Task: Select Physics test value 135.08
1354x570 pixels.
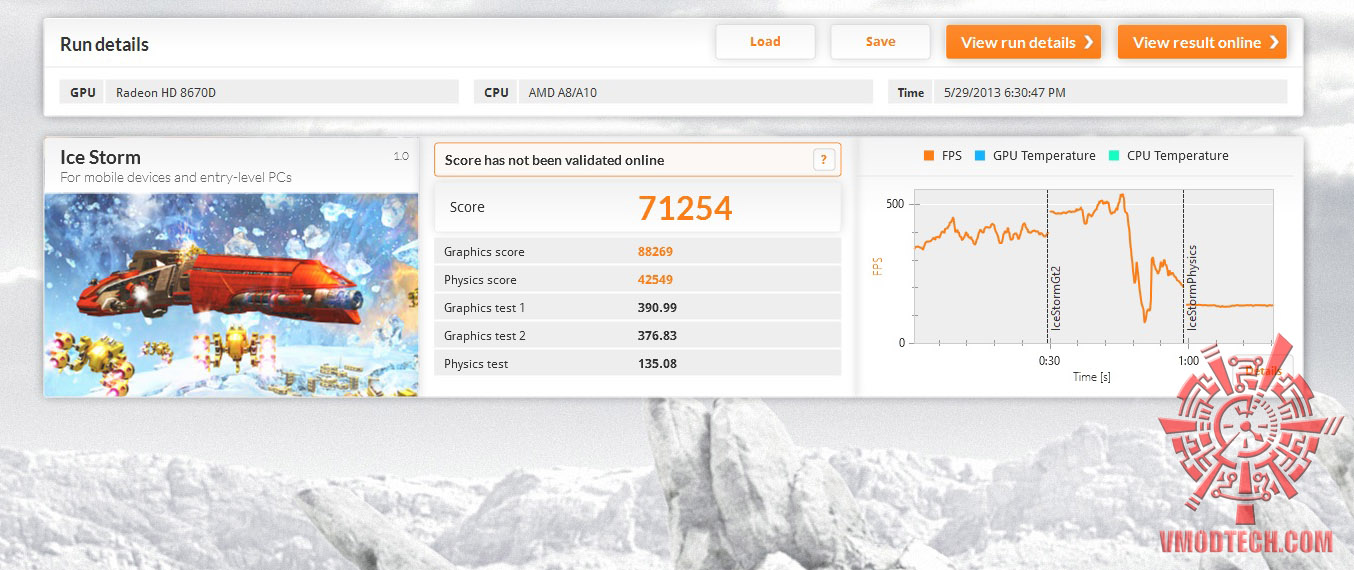Action: [x=657, y=364]
